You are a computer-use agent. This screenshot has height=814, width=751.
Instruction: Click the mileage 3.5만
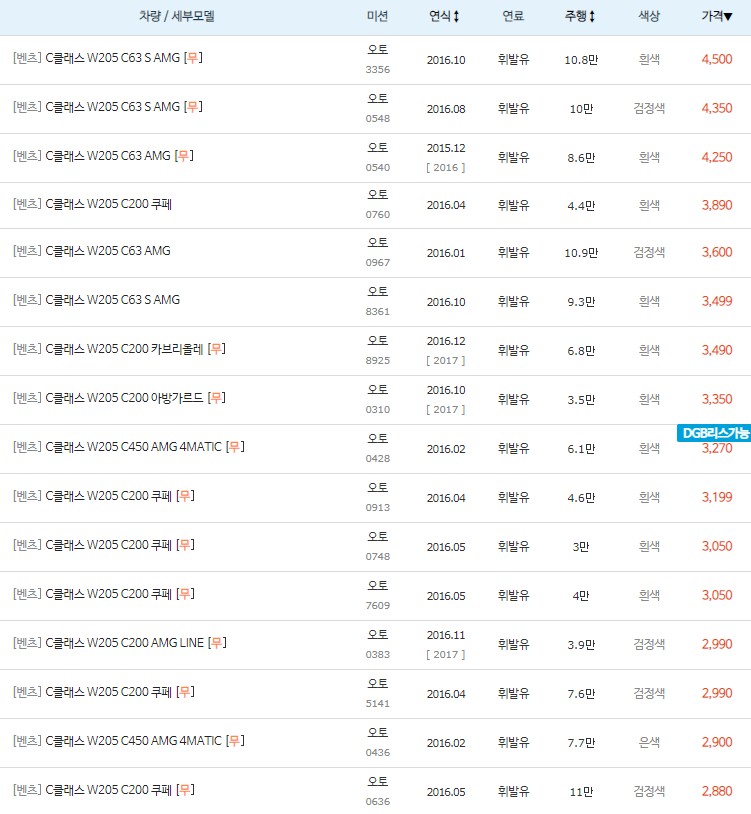(x=581, y=400)
